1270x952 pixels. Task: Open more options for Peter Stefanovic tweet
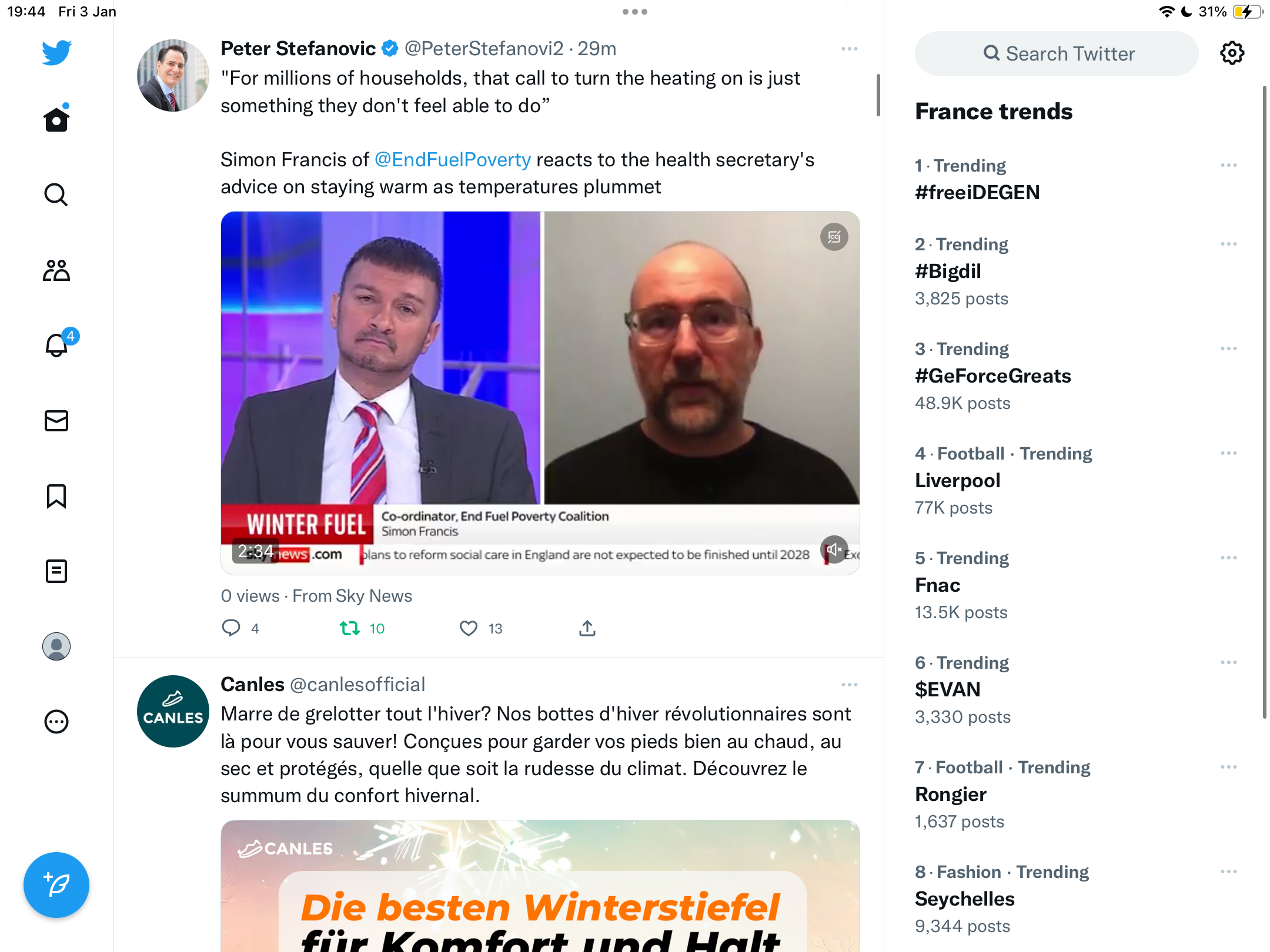(849, 49)
